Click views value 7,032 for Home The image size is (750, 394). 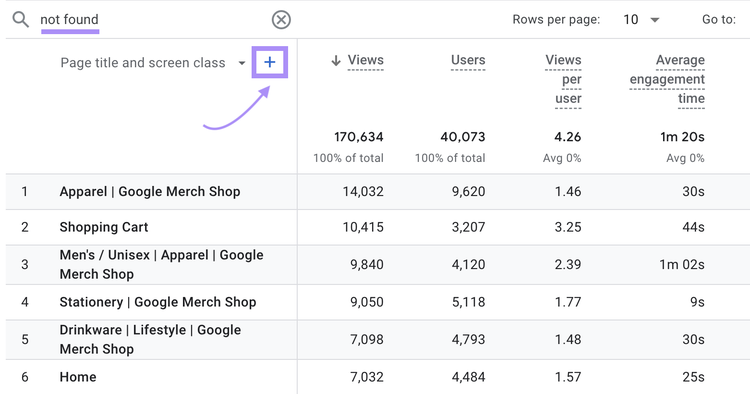[367, 377]
